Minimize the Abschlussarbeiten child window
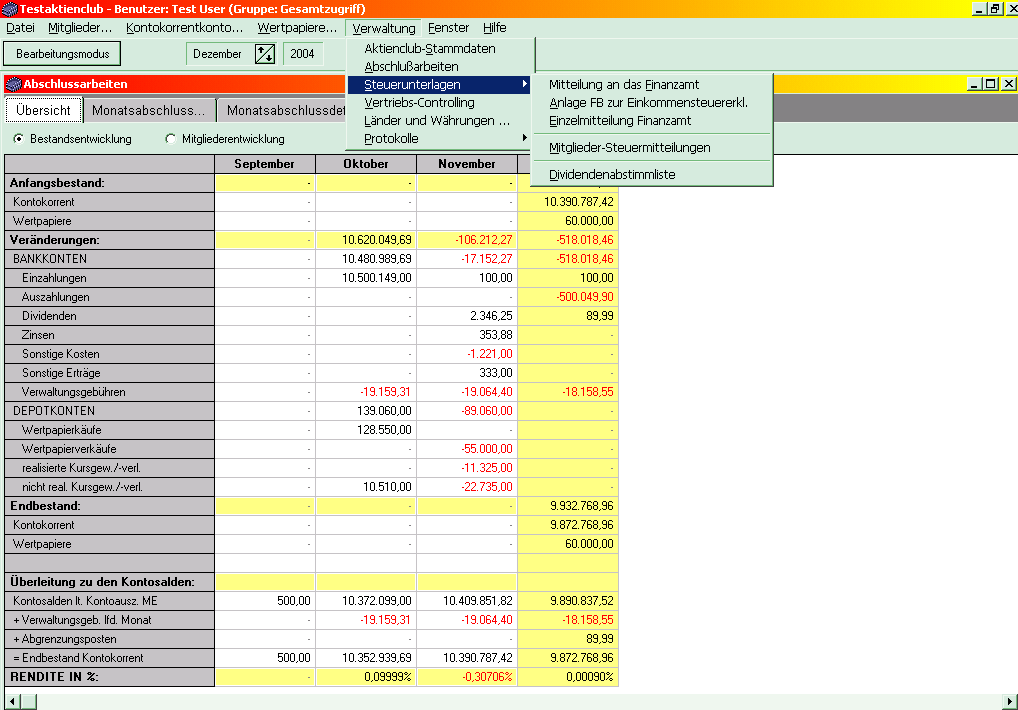Image resolution: width=1018 pixels, height=710 pixels. click(x=975, y=84)
